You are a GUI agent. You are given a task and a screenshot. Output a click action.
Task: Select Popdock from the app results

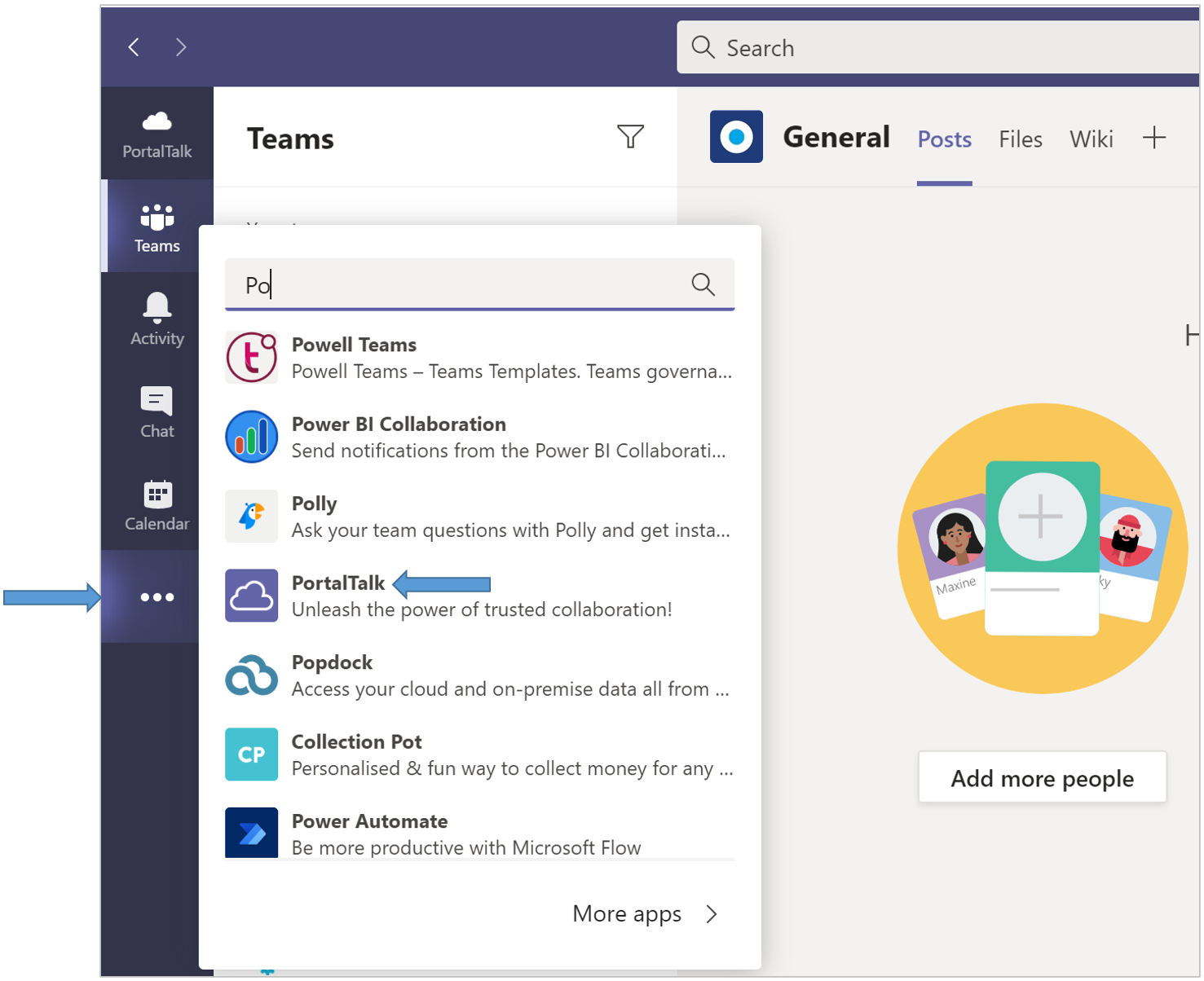(x=480, y=675)
